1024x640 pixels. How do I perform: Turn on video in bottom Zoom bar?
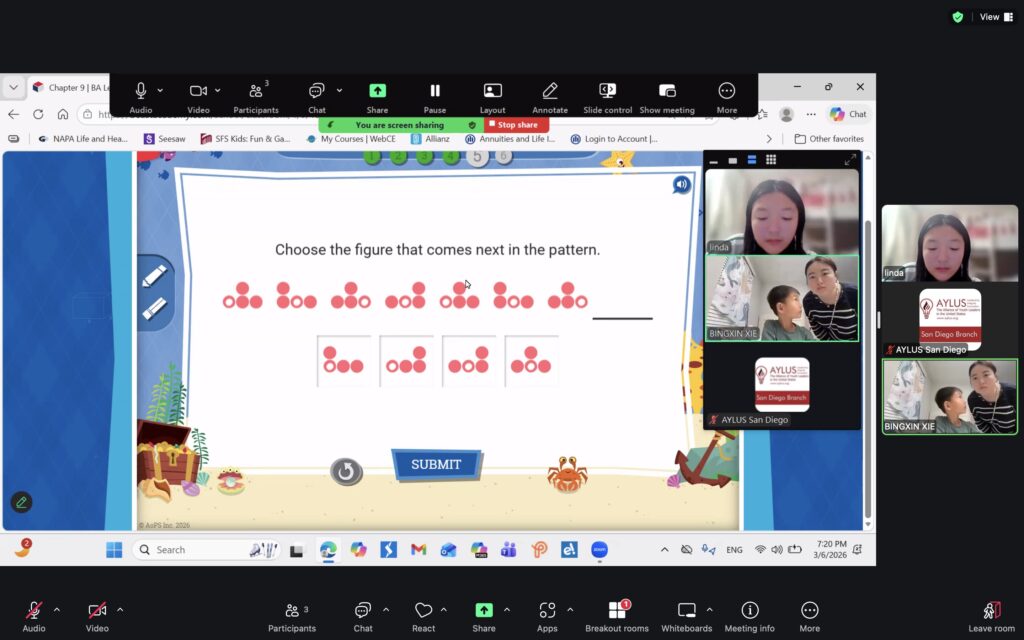pyautogui.click(x=97, y=611)
